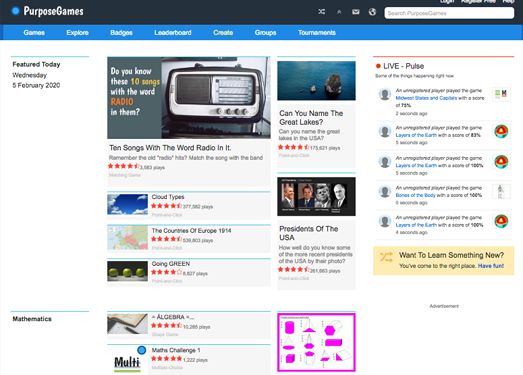523x375 pixels.
Task: Open the Maths Challenge 1 link
Action: (176, 350)
